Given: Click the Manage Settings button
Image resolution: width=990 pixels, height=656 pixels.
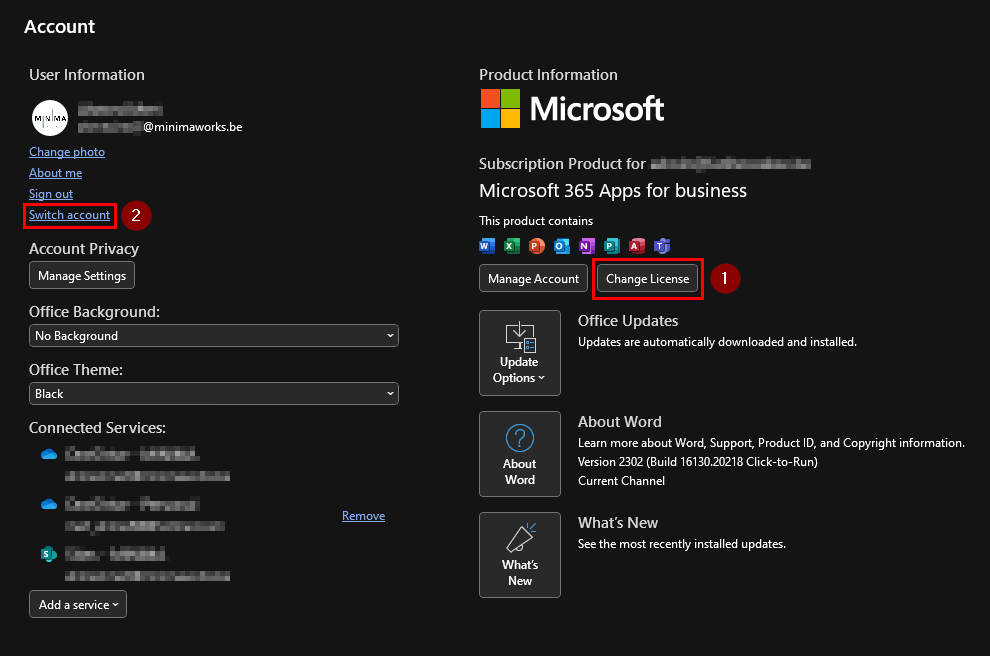Looking at the screenshot, I should click(82, 276).
